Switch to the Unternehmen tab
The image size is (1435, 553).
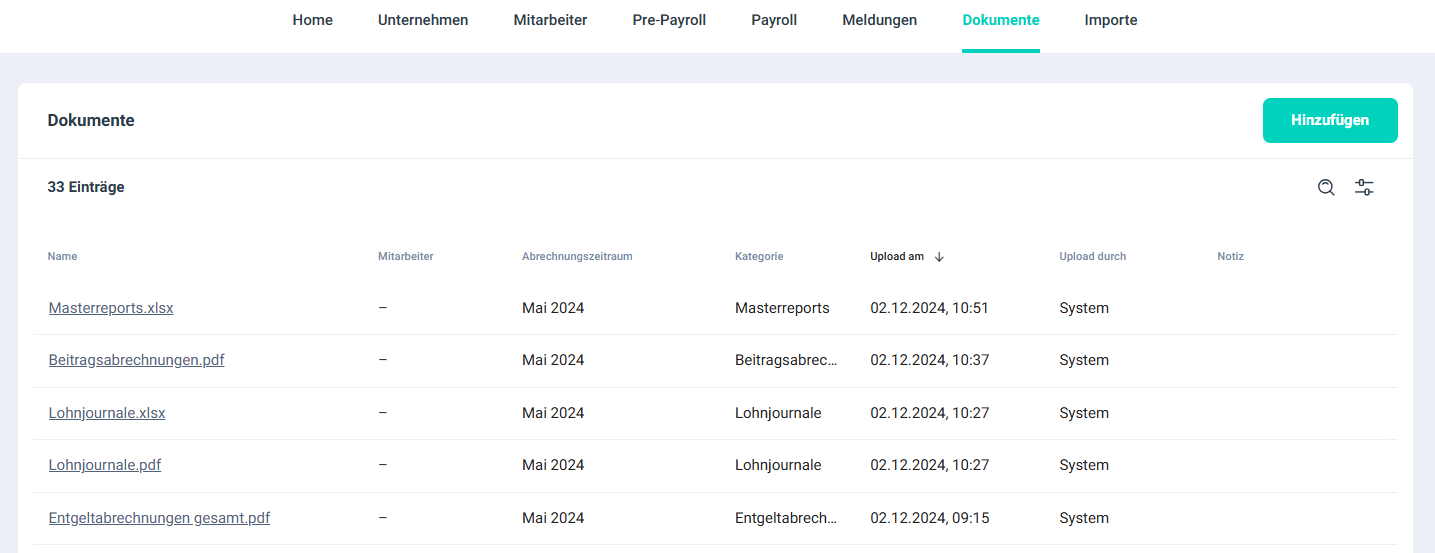point(423,20)
